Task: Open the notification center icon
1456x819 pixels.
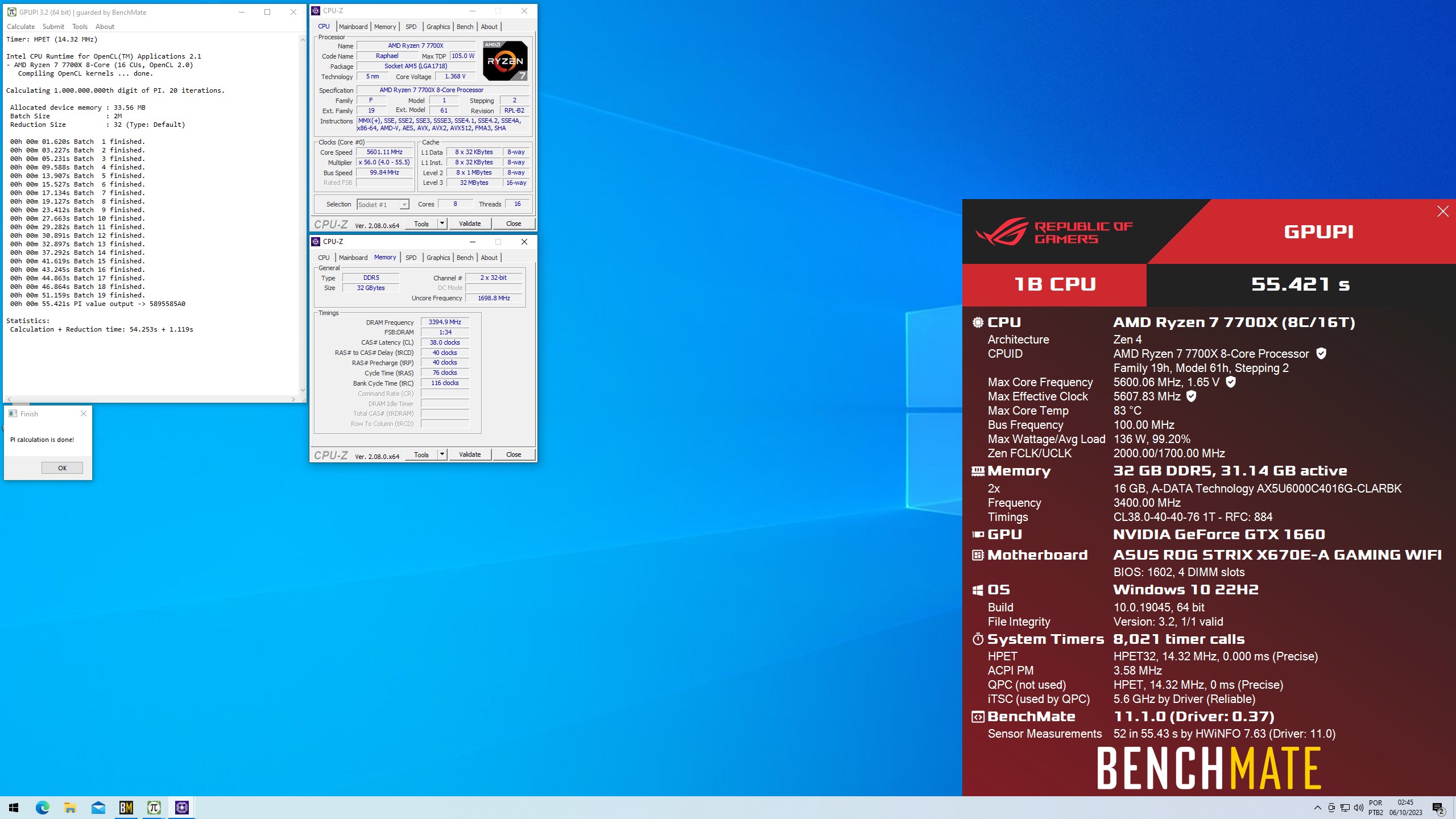Action: (x=1439, y=808)
